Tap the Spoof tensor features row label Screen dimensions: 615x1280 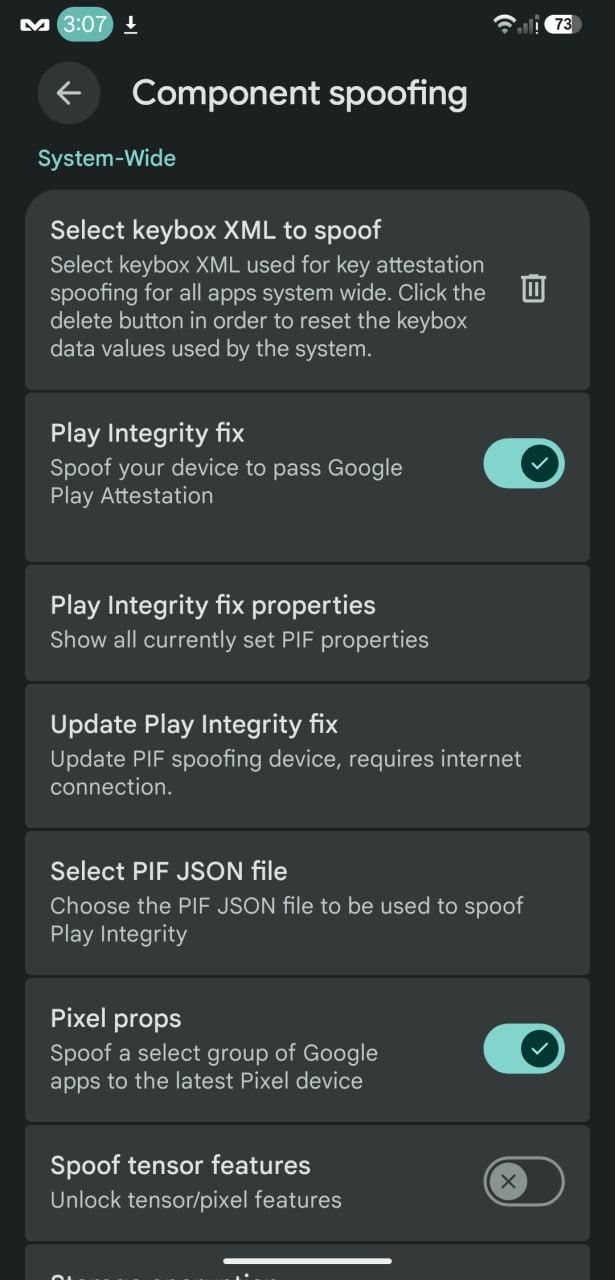click(180, 1165)
